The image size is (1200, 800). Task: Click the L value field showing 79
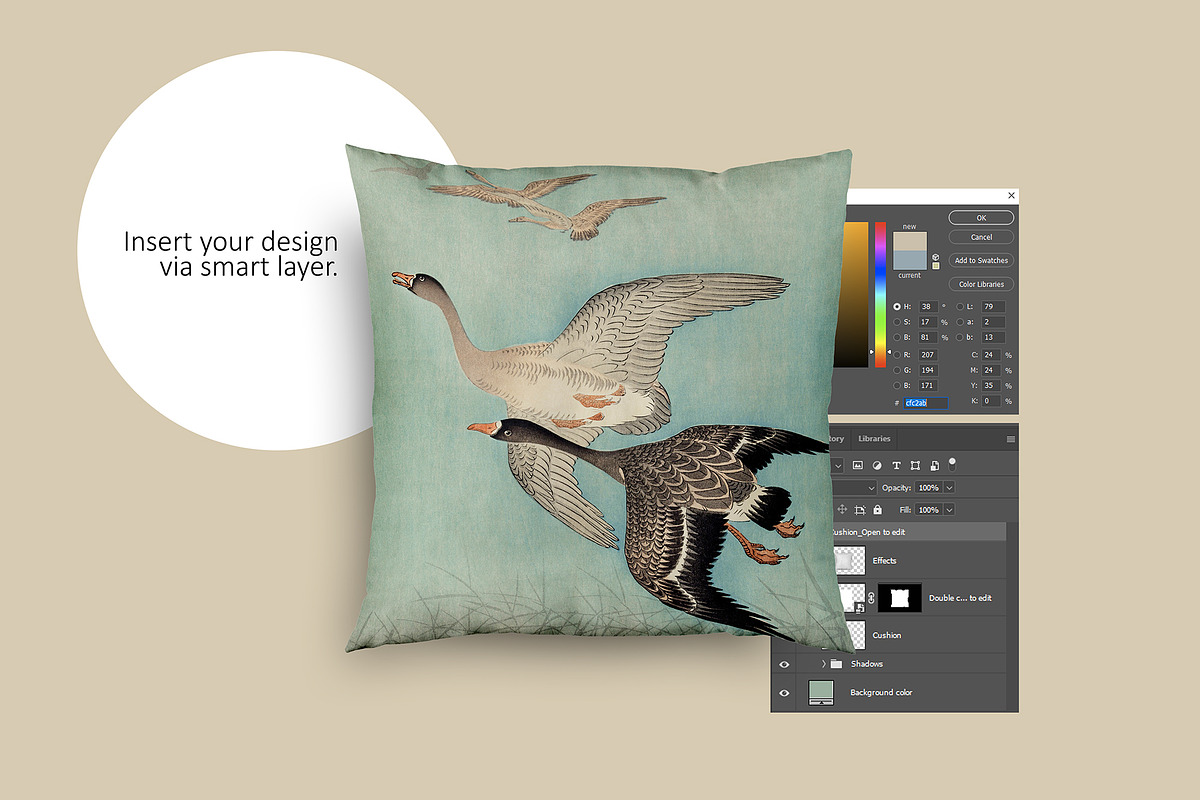click(993, 306)
